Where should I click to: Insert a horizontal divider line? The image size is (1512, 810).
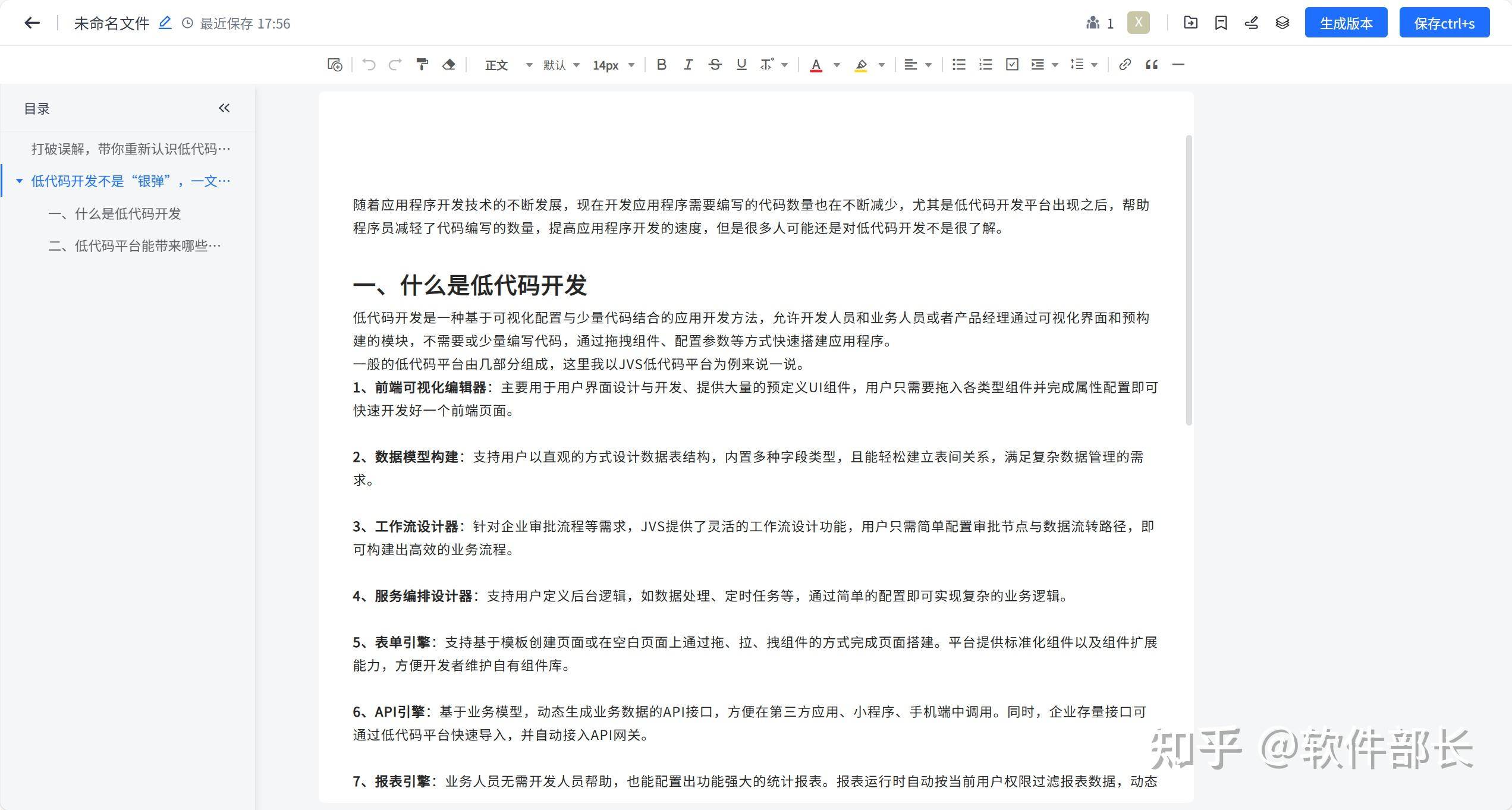[x=1178, y=64]
